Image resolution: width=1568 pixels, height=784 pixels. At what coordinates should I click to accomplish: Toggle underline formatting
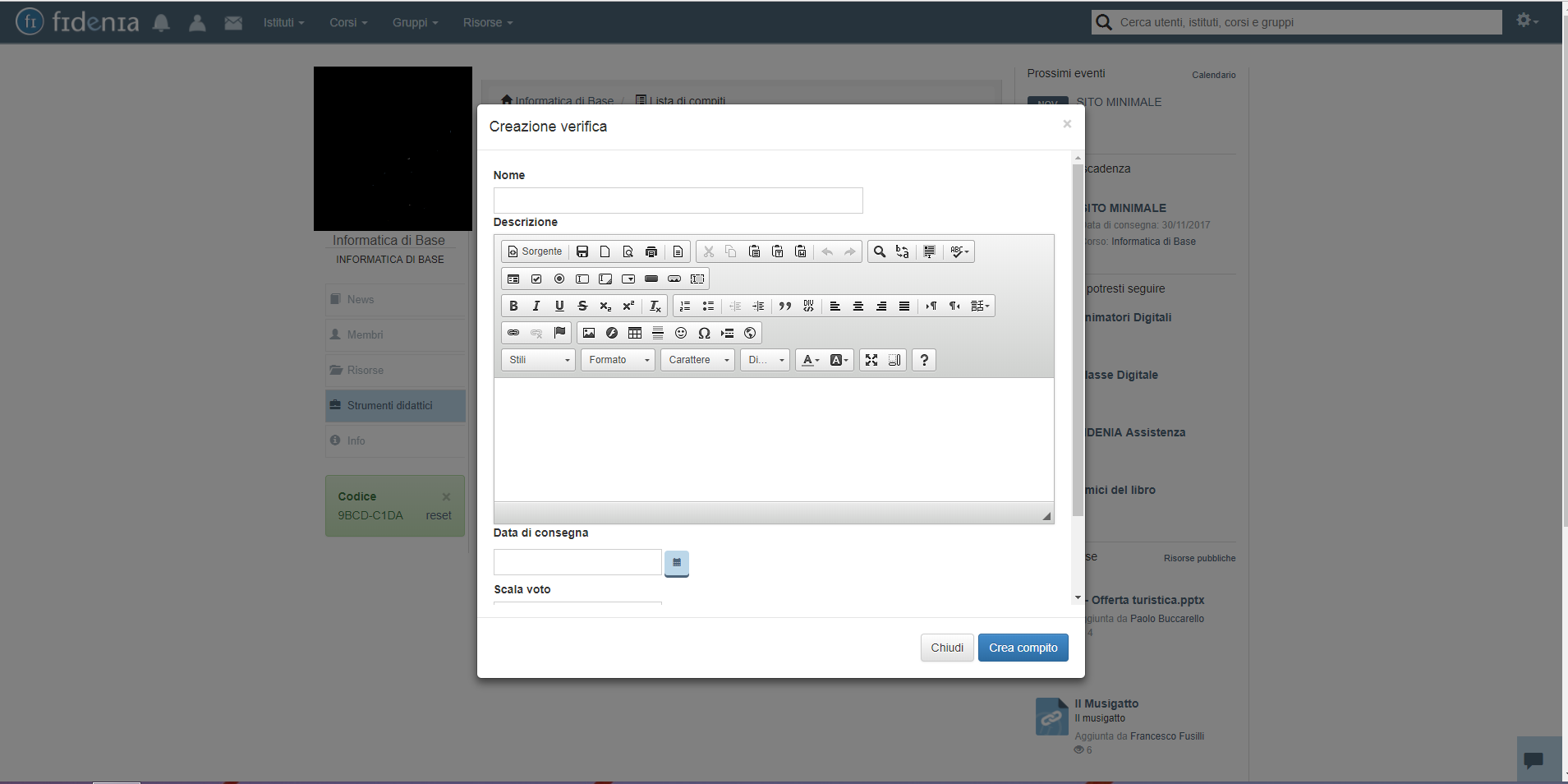click(x=559, y=306)
